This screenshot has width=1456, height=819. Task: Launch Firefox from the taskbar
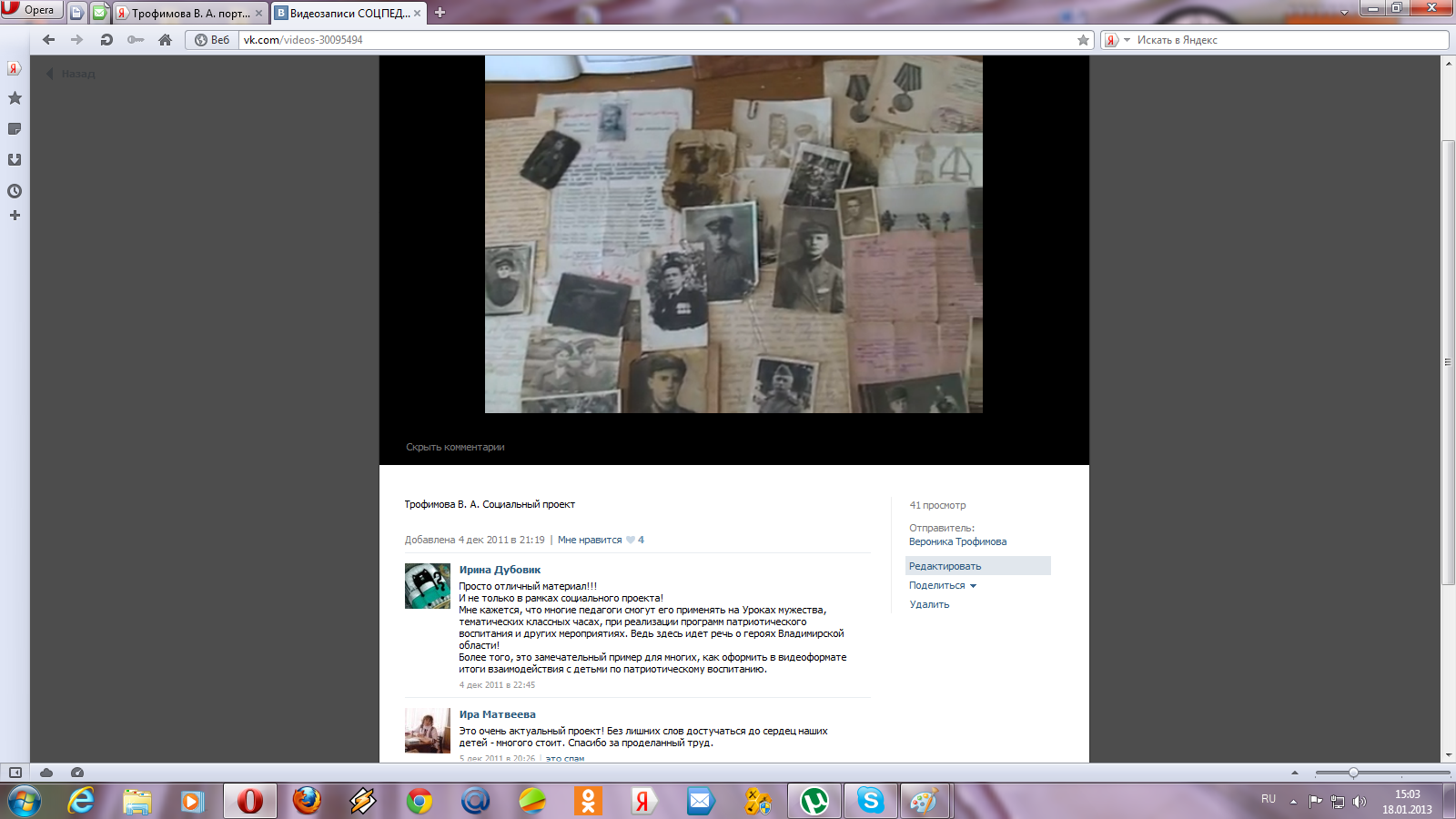point(307,801)
